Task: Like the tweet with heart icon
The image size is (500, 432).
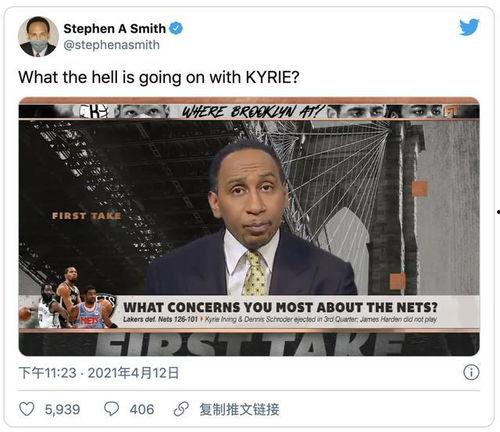Action: [x=26, y=409]
